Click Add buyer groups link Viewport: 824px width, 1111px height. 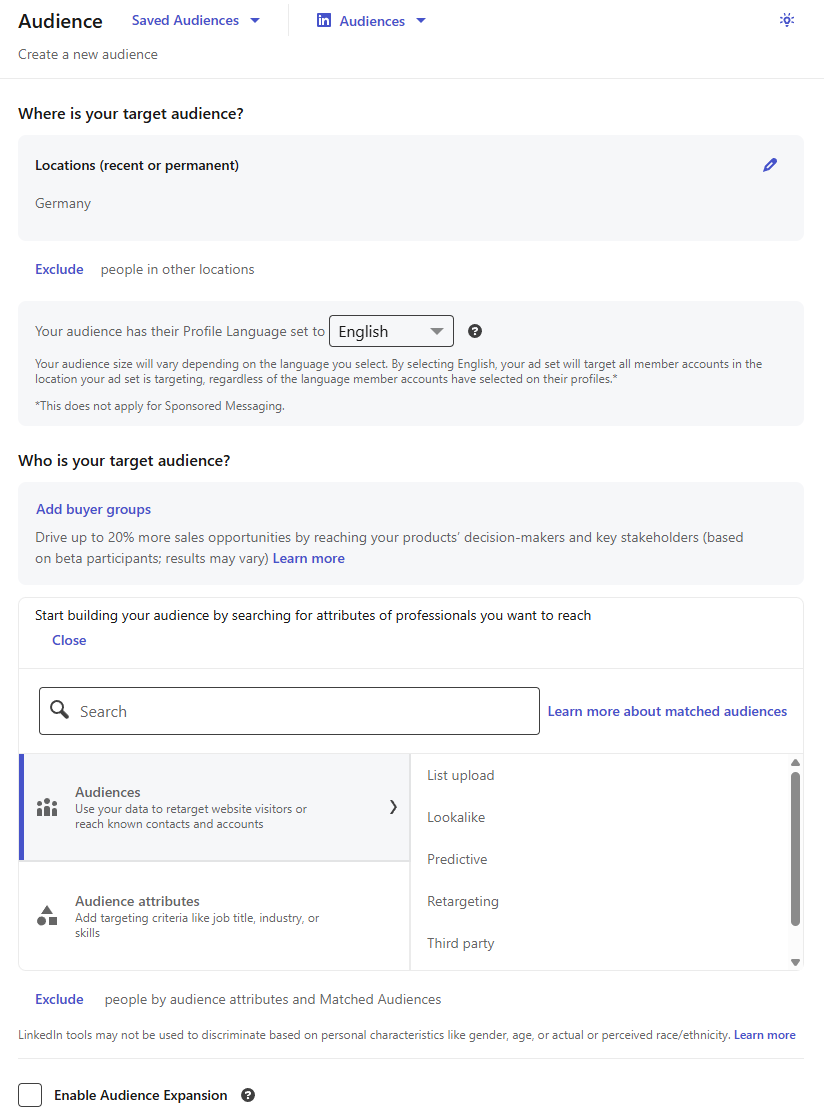pos(93,509)
